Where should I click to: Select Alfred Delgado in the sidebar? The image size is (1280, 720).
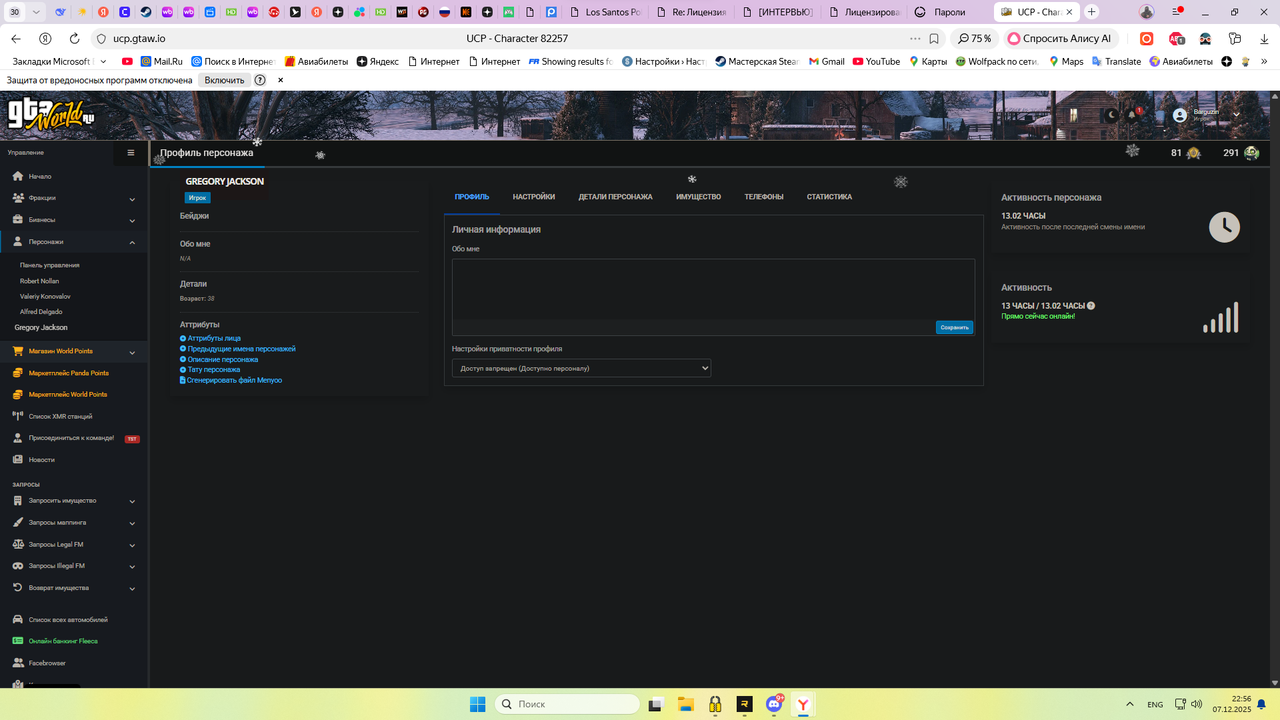tap(41, 312)
